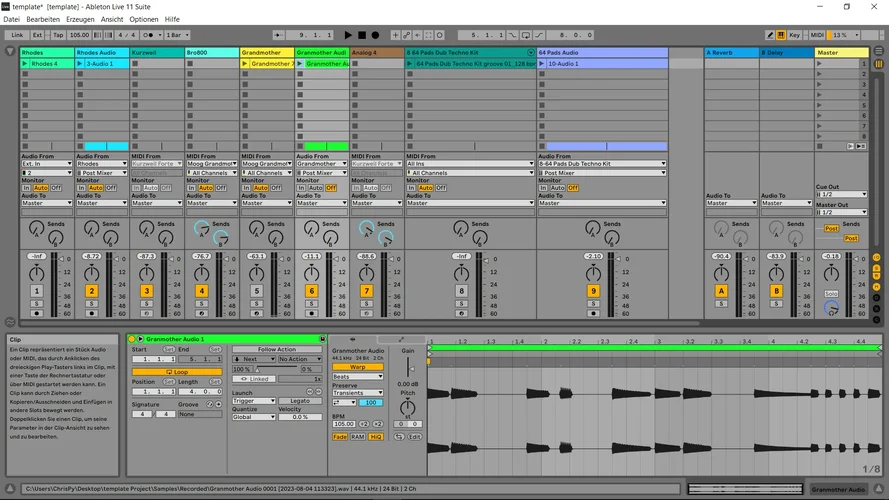Arm the Rhodes Audio track for recording
Viewport: 889px width, 500px height.
coord(91,313)
